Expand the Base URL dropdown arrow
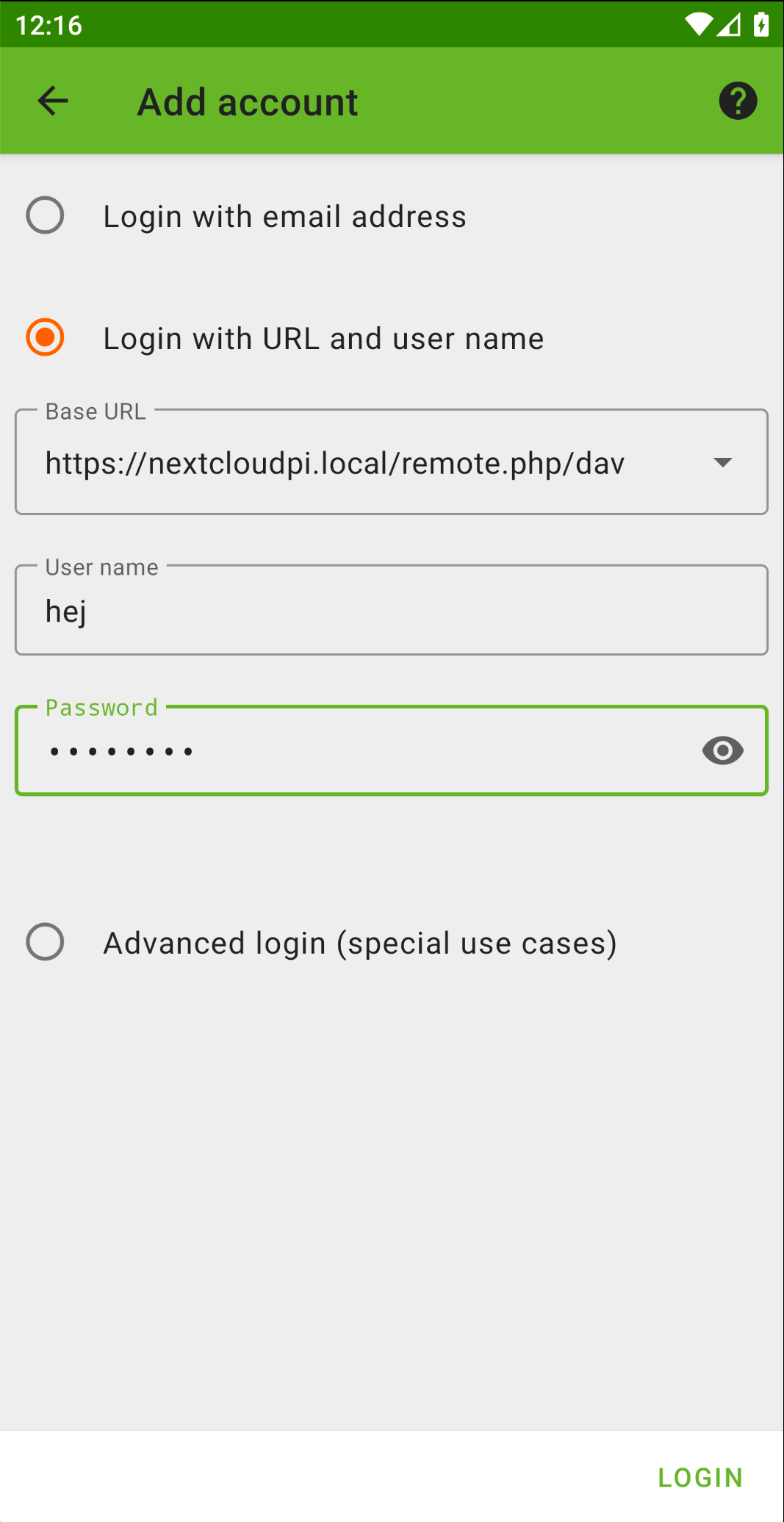 point(722,462)
